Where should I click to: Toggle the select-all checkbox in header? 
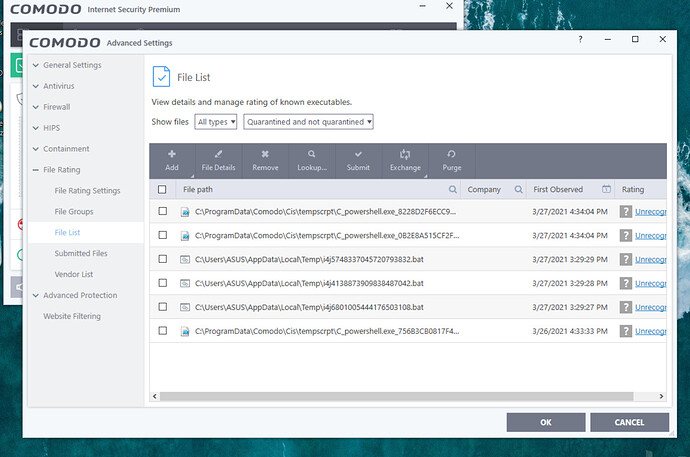[163, 189]
